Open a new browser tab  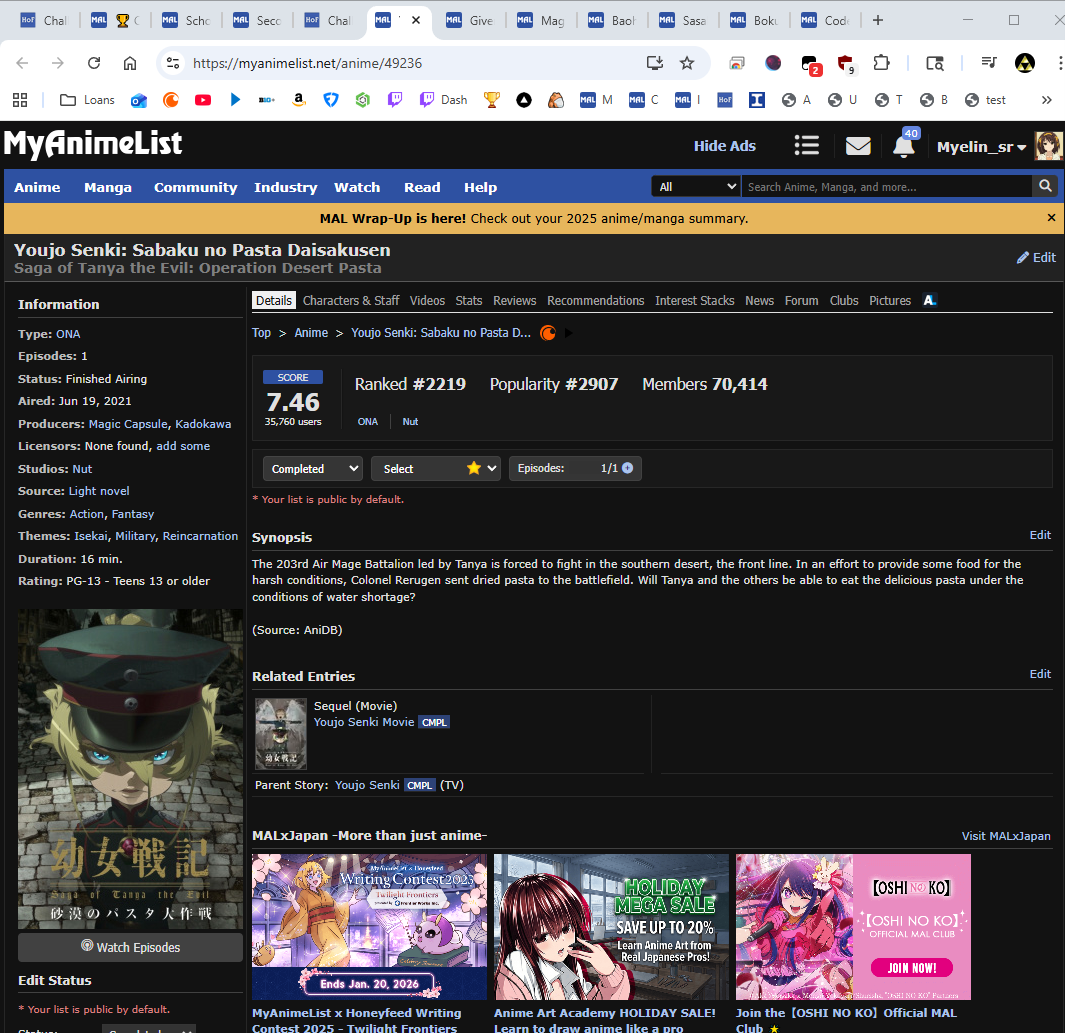click(878, 20)
